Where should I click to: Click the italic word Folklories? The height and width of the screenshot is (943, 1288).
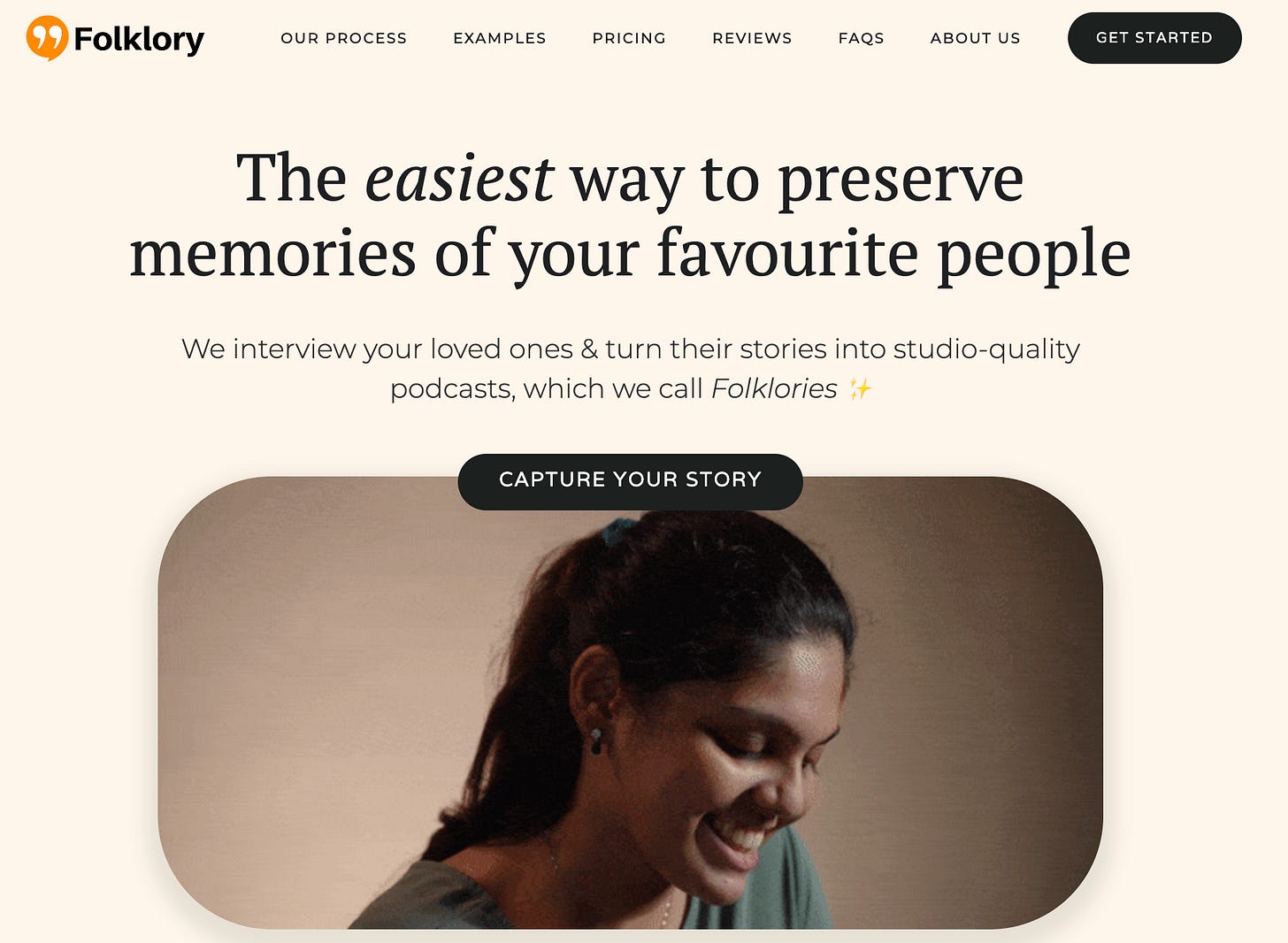point(774,388)
